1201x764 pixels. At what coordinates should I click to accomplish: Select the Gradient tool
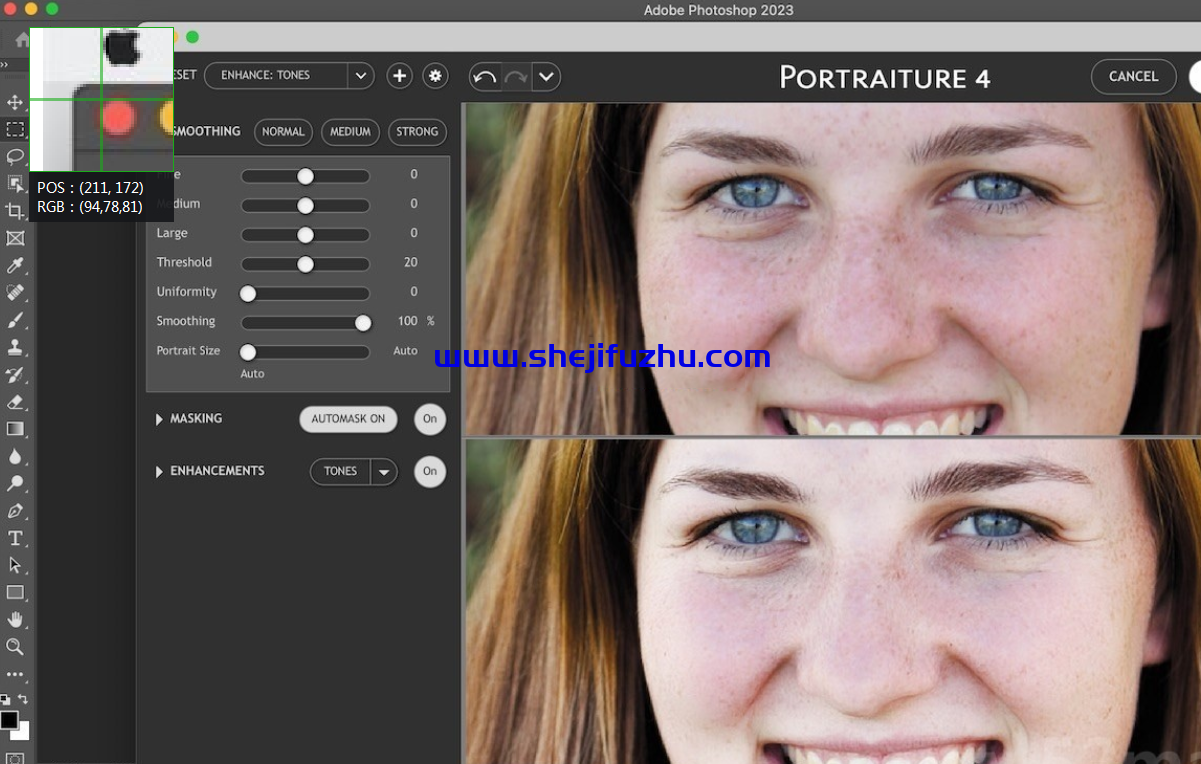coord(15,429)
